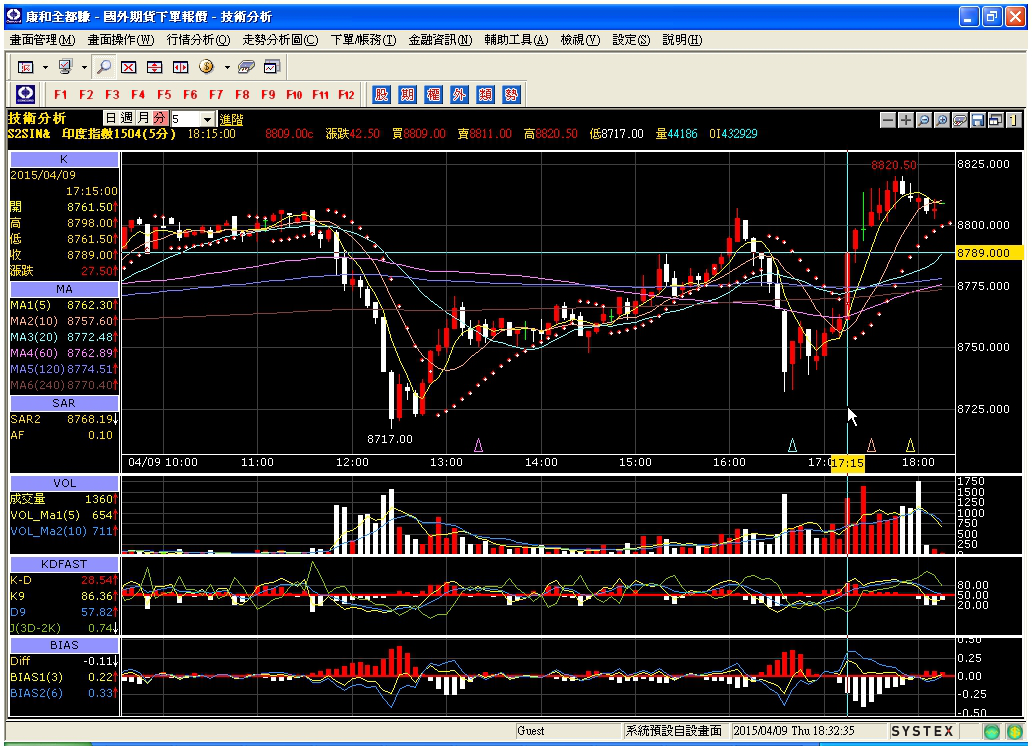The height and width of the screenshot is (746, 1032).
Task: Click the F1 shortcut button
Action: point(61,95)
